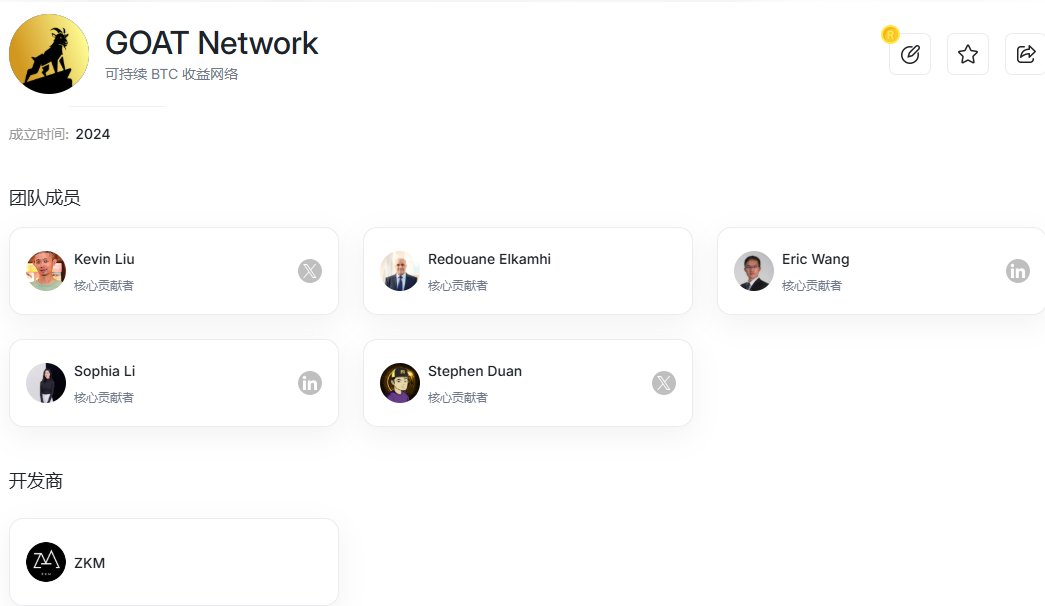The image size is (1045, 606).
Task: Select the Kevin Liu name link
Action: pyautogui.click(x=104, y=259)
